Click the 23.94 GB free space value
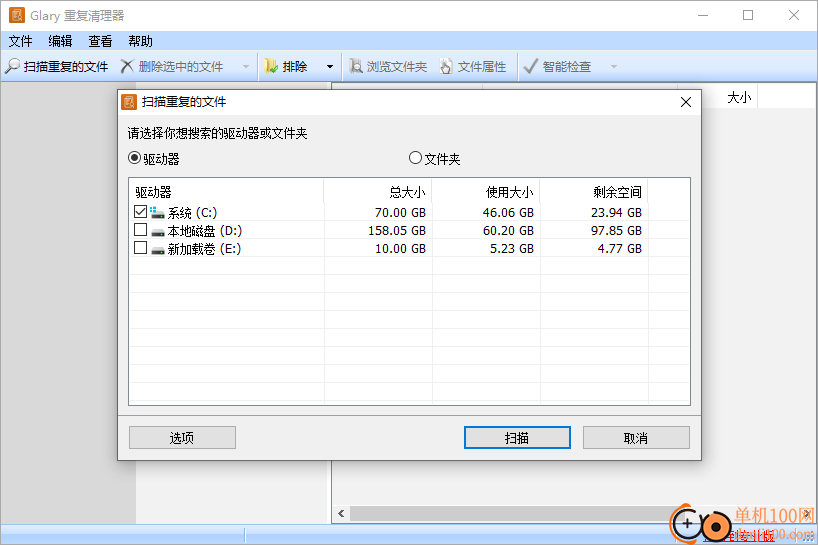Viewport: 818px width, 545px height. click(x=616, y=213)
